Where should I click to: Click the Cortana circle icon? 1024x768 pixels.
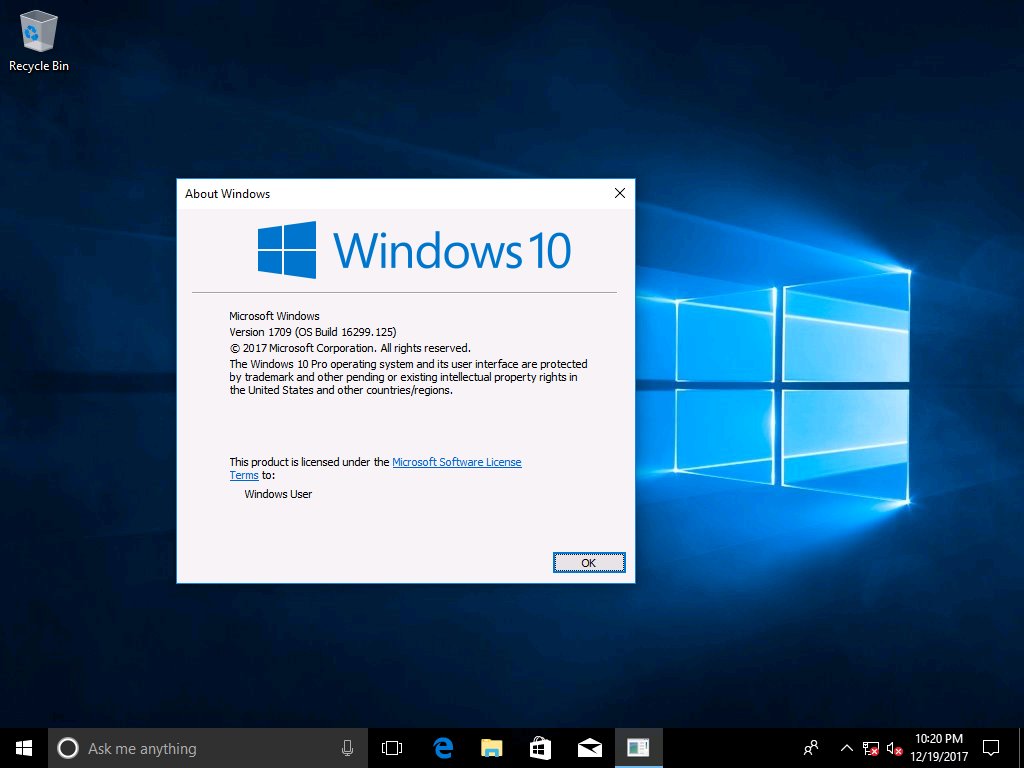coord(68,748)
